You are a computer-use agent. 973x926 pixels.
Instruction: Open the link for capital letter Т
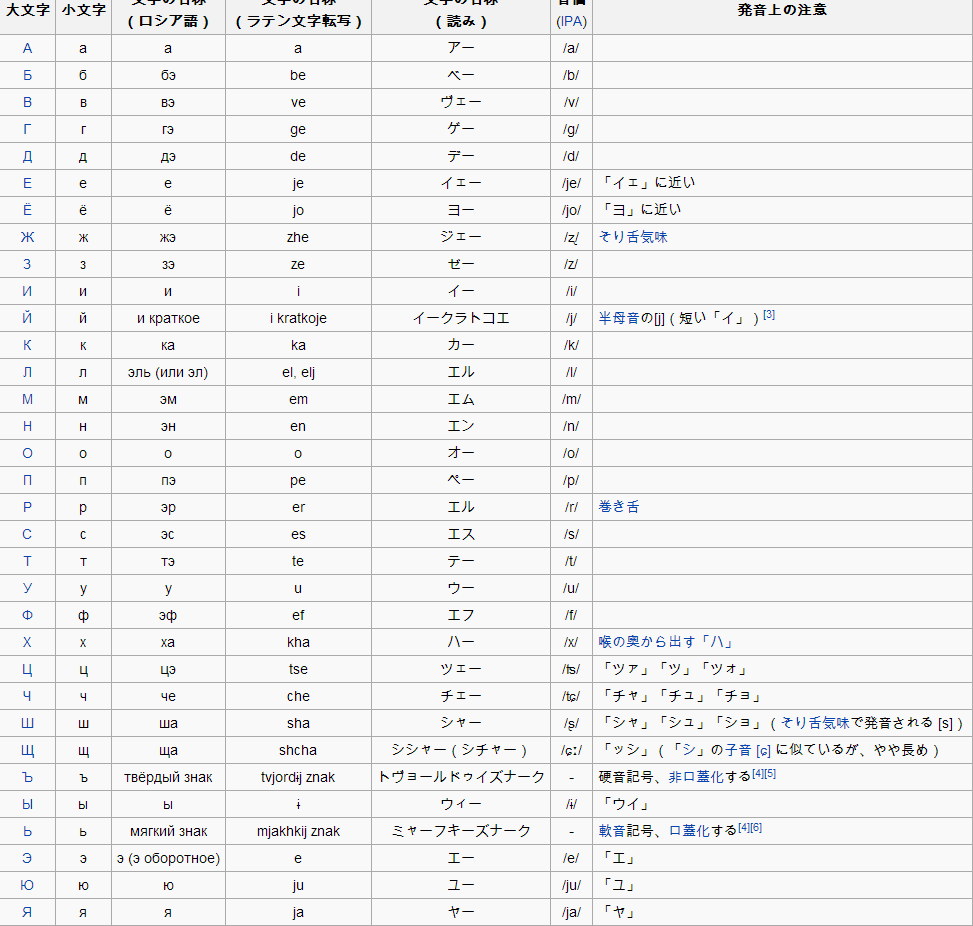click(27, 561)
